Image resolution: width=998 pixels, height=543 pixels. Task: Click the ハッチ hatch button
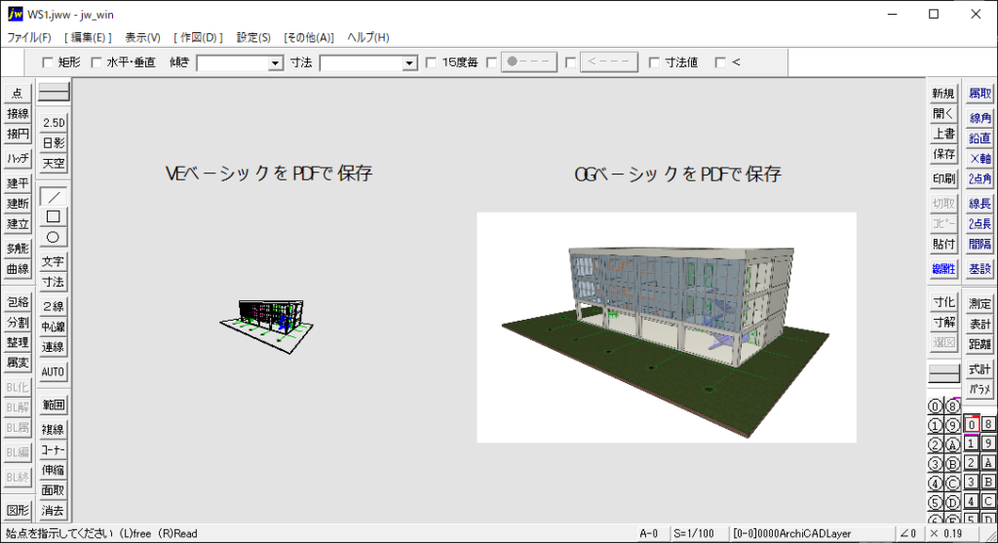[x=18, y=159]
